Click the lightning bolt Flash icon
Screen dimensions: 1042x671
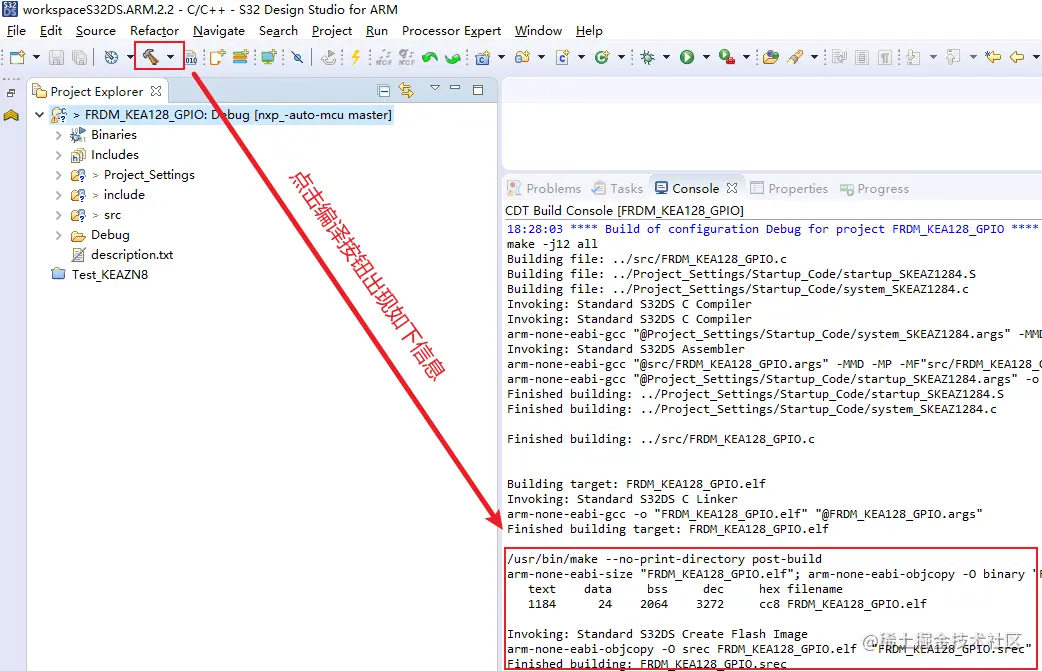[356, 57]
